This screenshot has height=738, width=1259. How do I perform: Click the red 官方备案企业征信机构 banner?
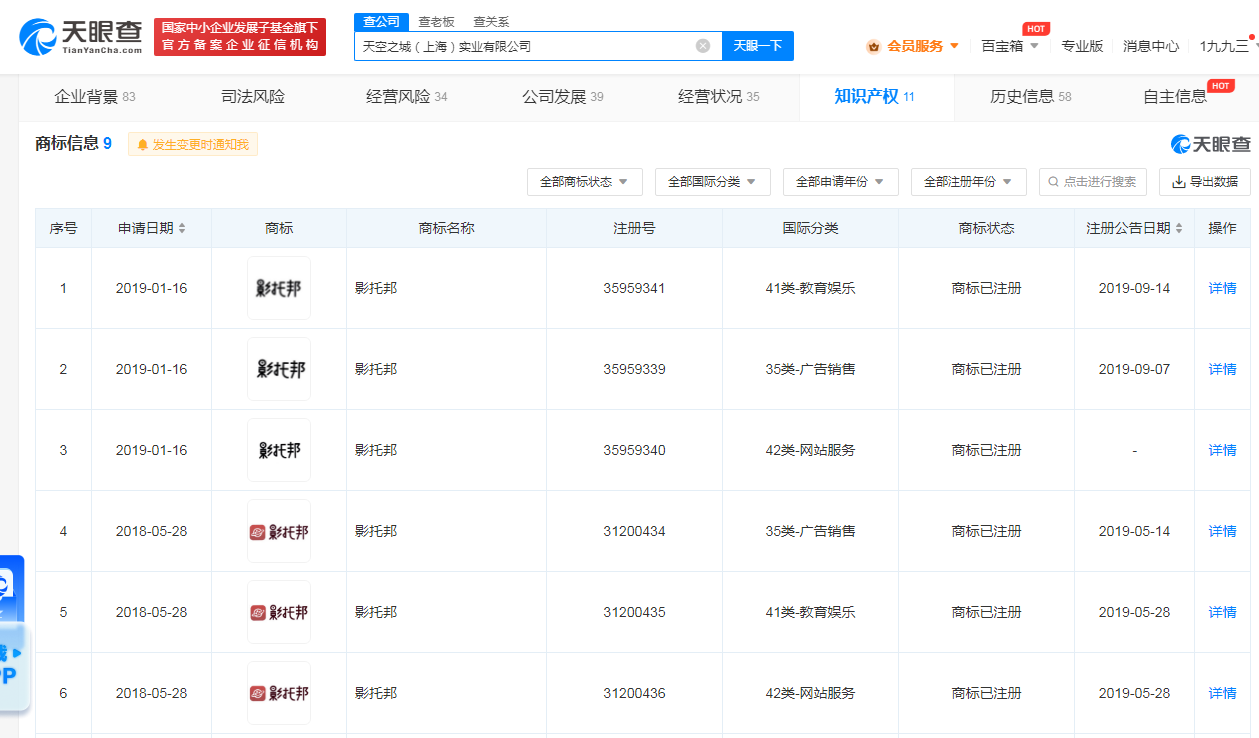pos(240,37)
